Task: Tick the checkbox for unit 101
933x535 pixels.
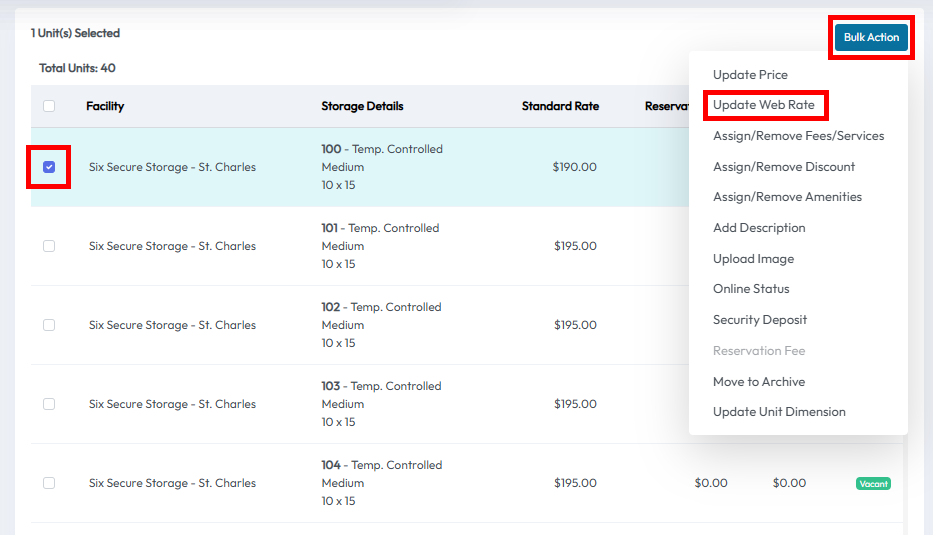Action: pyautogui.click(x=49, y=246)
